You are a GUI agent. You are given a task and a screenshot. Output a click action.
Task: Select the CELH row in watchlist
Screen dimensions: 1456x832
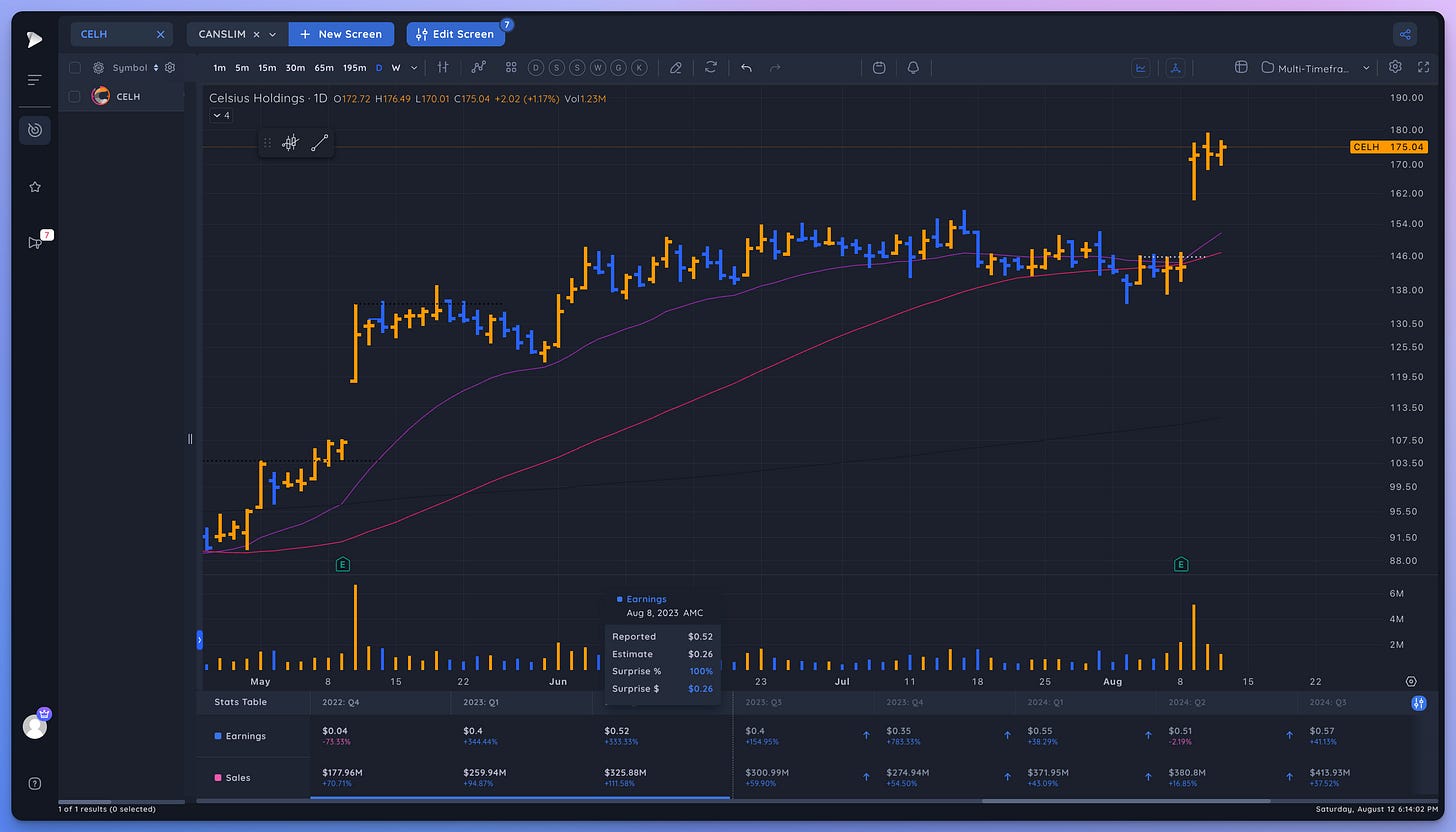click(121, 96)
